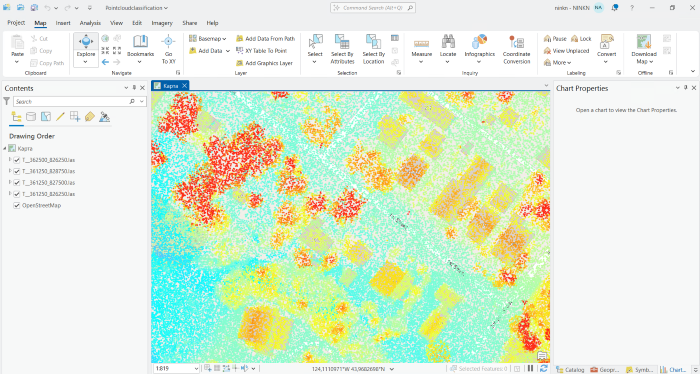Switch to the Catalog pane tab

click(x=570, y=370)
